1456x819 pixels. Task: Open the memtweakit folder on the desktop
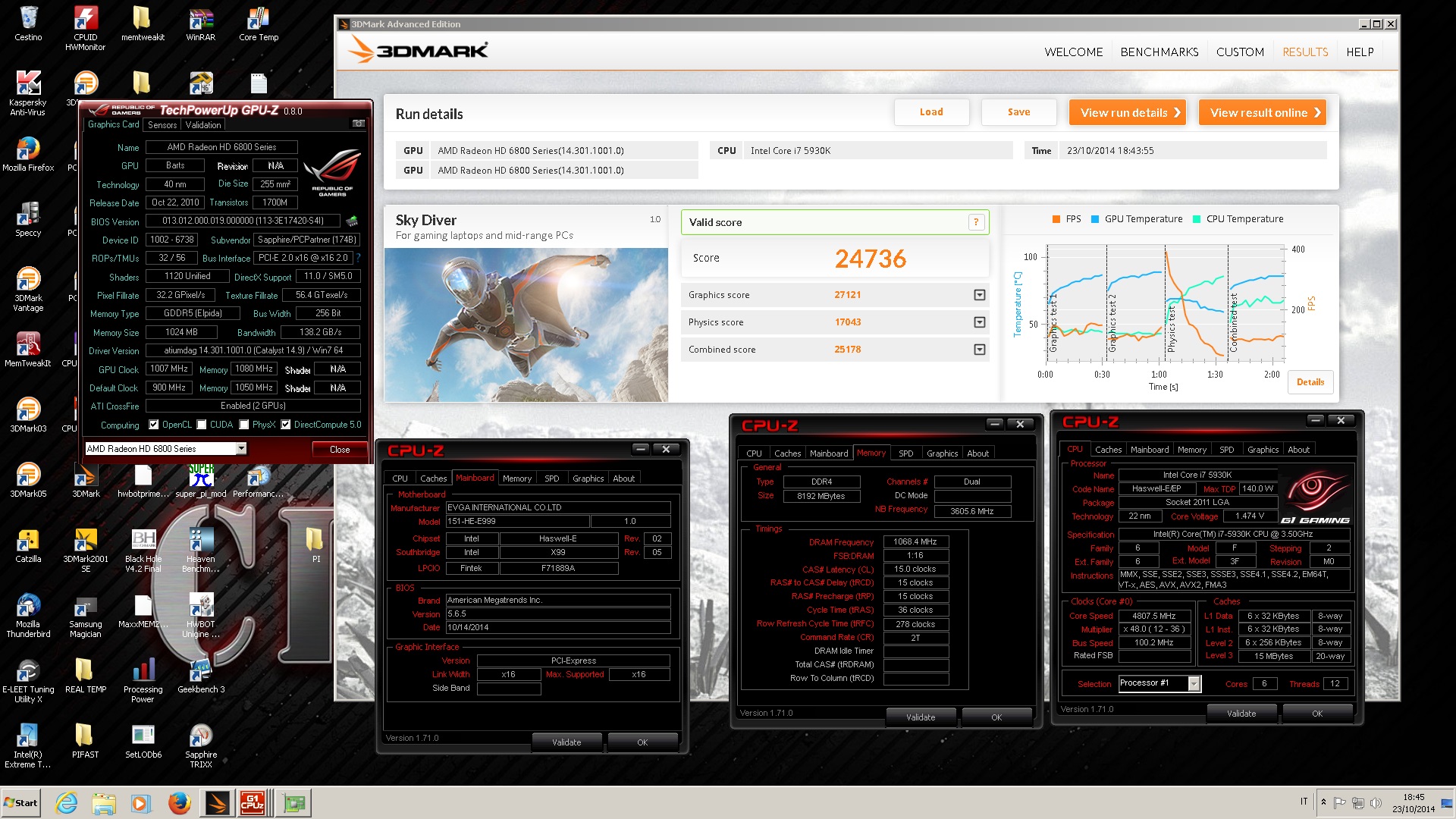(x=143, y=24)
